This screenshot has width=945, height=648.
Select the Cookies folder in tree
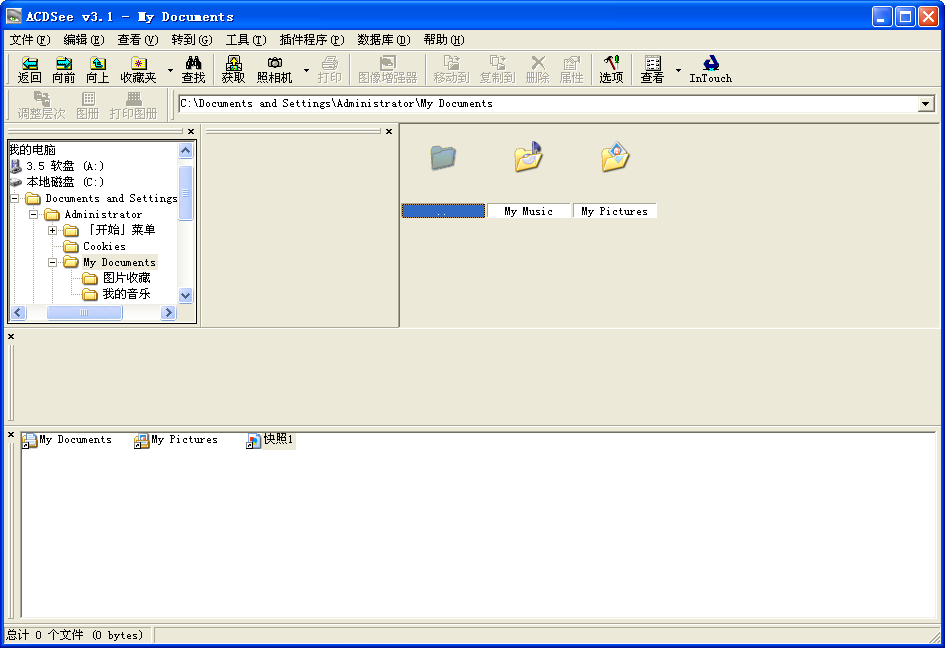[104, 247]
